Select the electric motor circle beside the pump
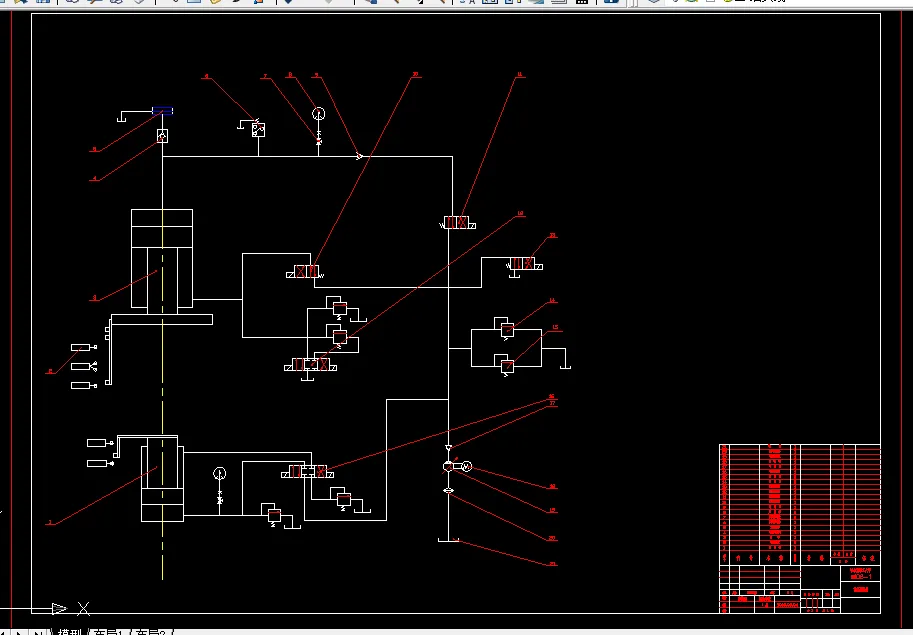This screenshot has height=635, width=913. click(466, 467)
